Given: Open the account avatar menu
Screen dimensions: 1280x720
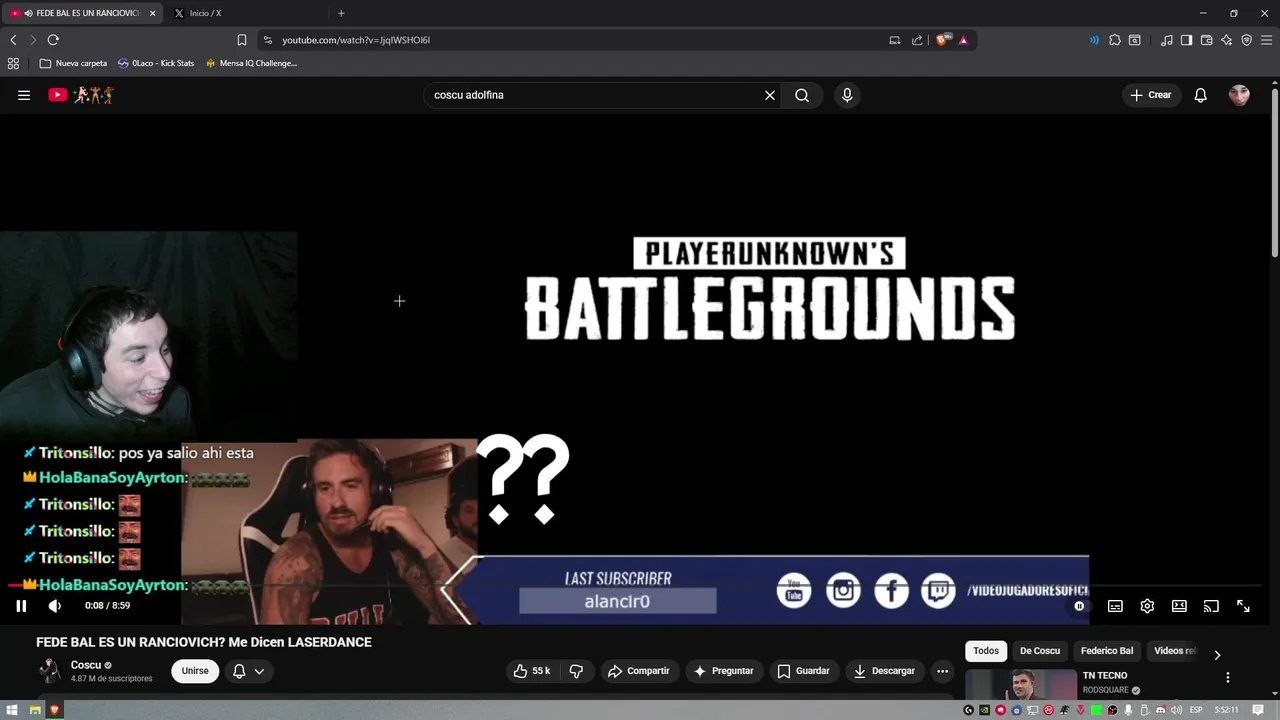Looking at the screenshot, I should click(1239, 95).
